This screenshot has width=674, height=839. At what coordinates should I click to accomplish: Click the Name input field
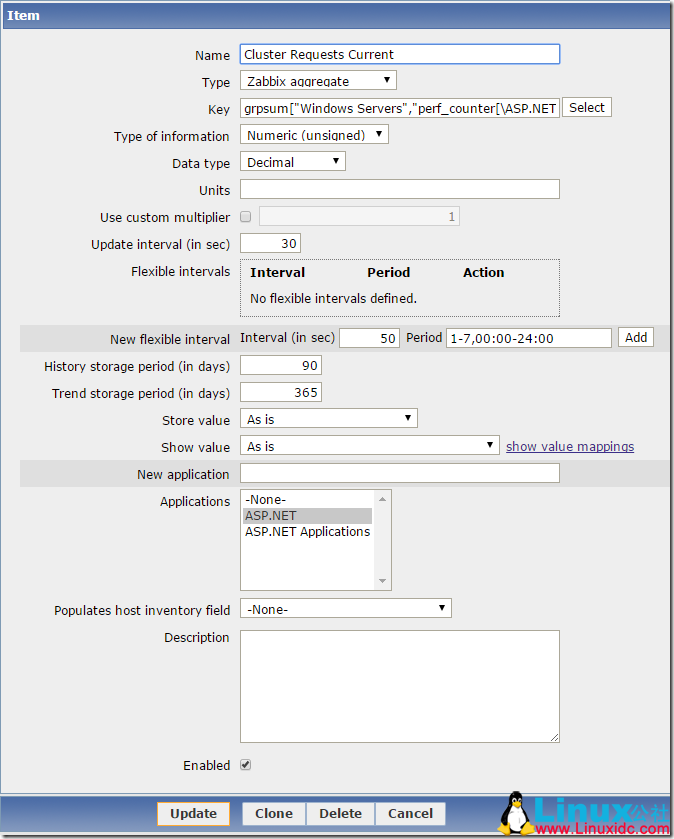pos(398,54)
